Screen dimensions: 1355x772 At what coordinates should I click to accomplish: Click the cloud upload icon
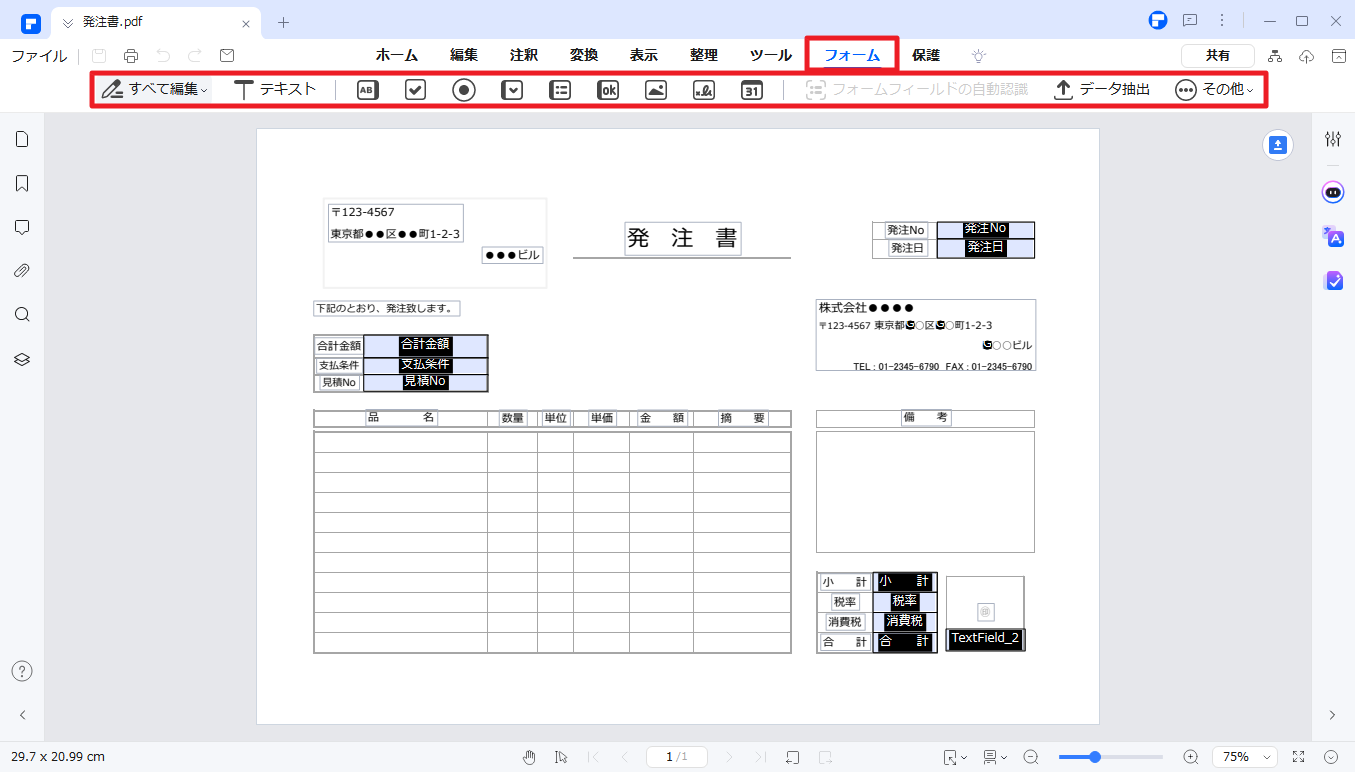(1307, 56)
